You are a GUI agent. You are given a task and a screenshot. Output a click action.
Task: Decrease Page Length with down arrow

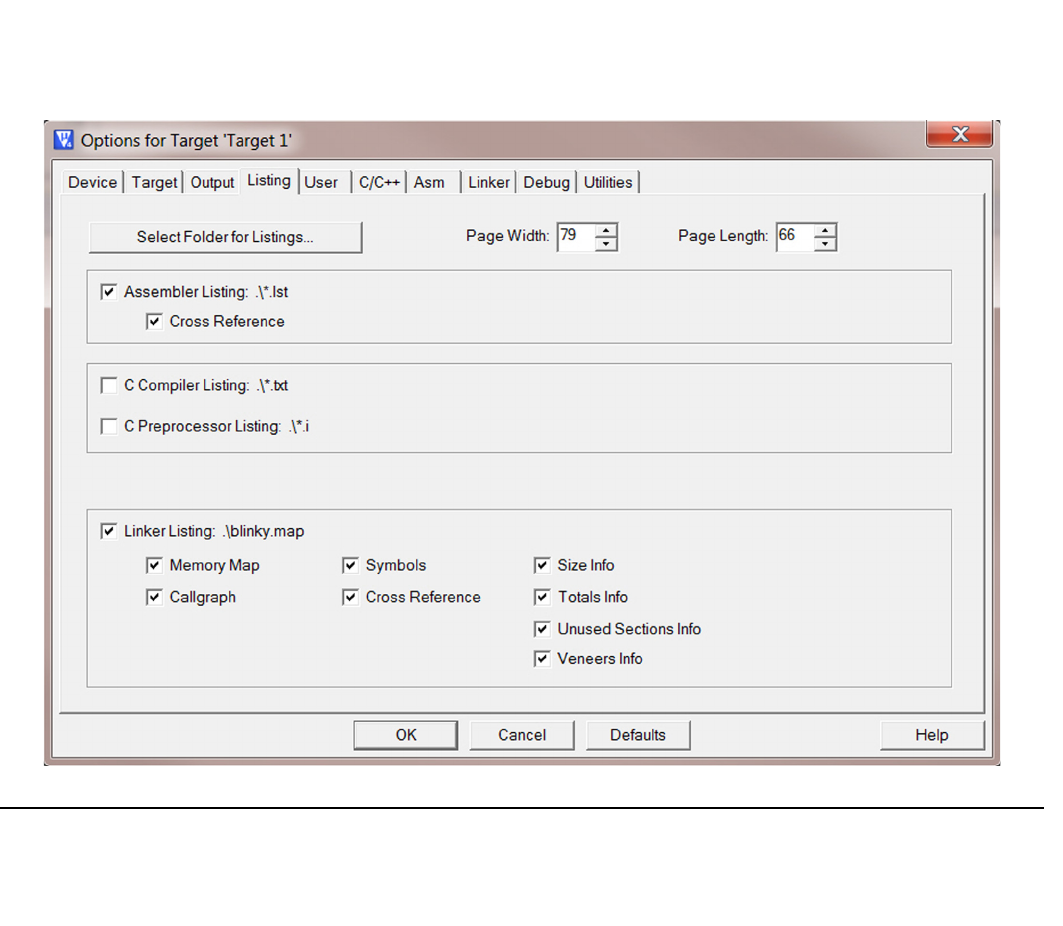coord(825,244)
